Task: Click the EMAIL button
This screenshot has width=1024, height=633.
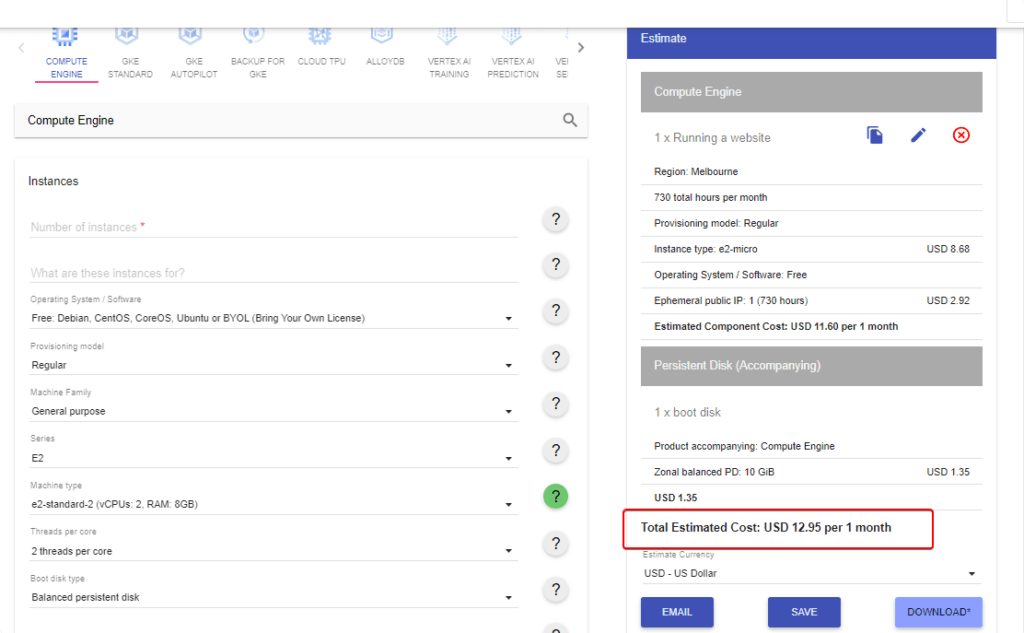Action: pos(676,611)
